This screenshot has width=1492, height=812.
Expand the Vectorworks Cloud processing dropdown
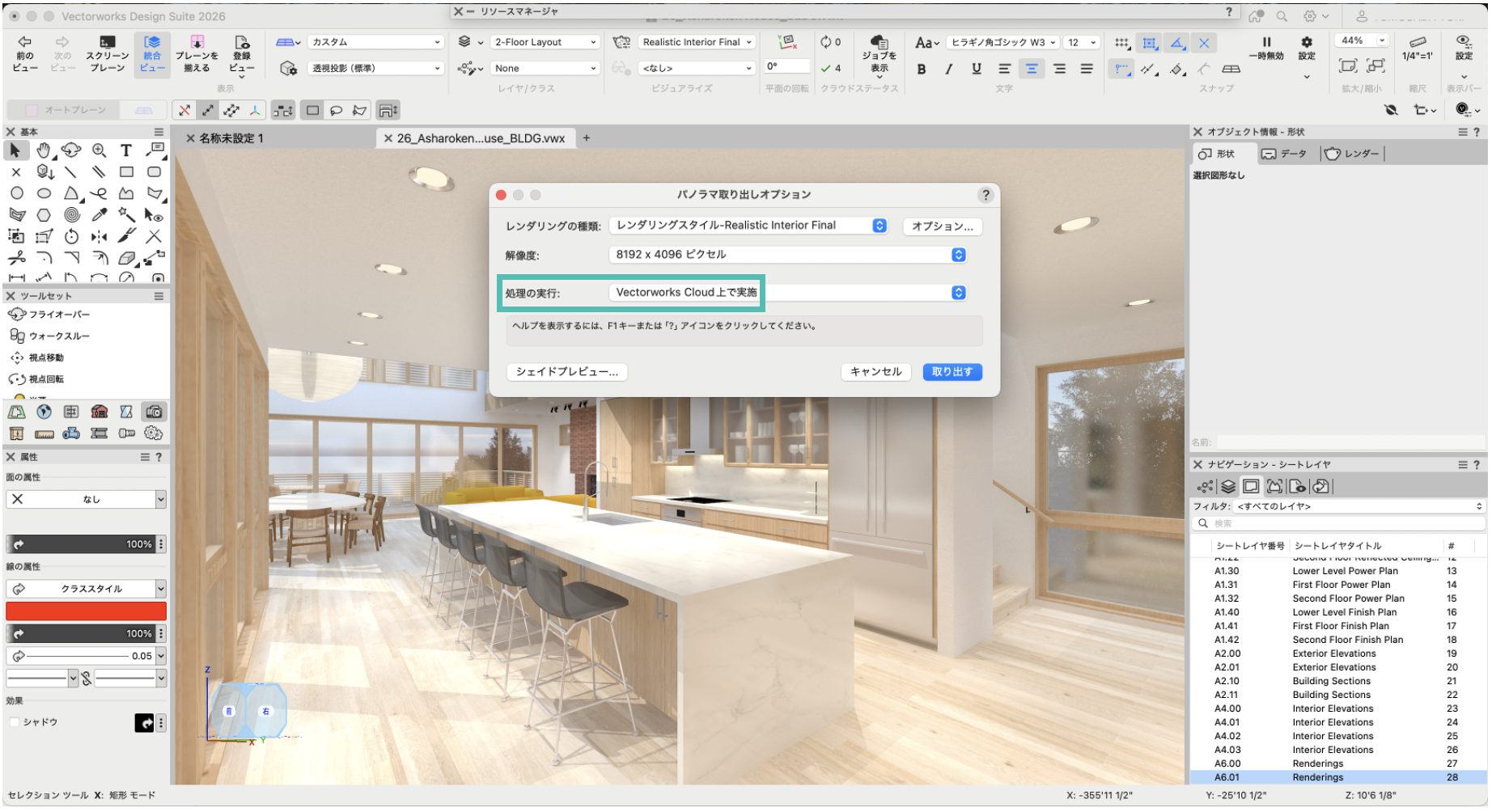958,293
